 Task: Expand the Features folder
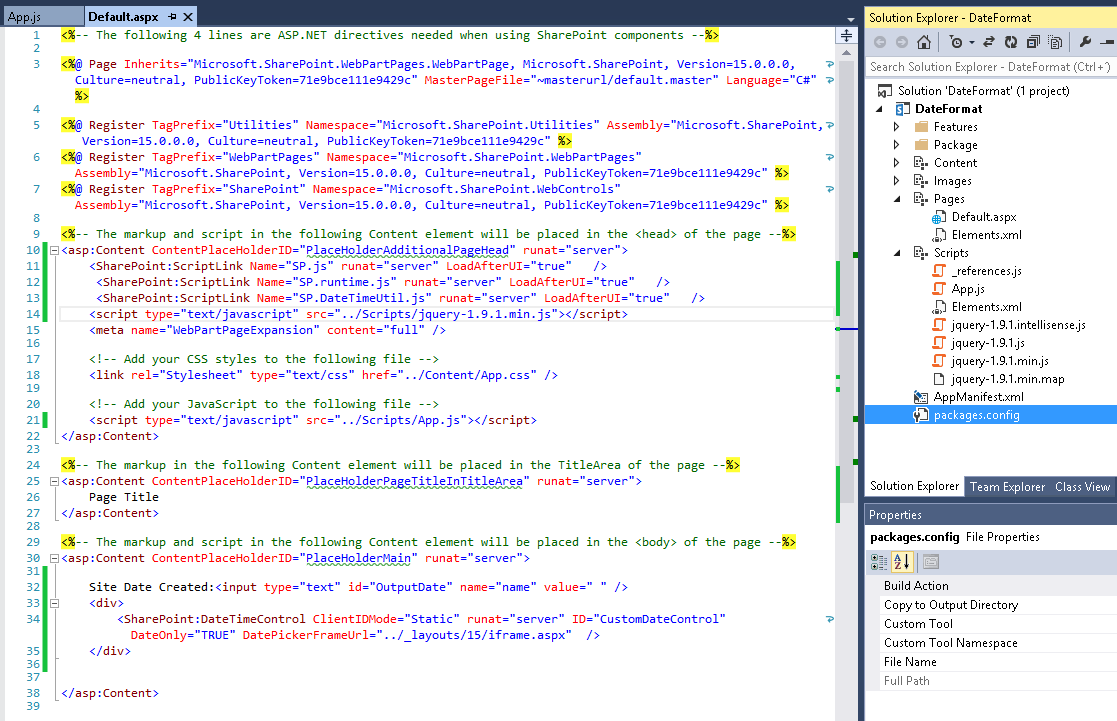897,126
